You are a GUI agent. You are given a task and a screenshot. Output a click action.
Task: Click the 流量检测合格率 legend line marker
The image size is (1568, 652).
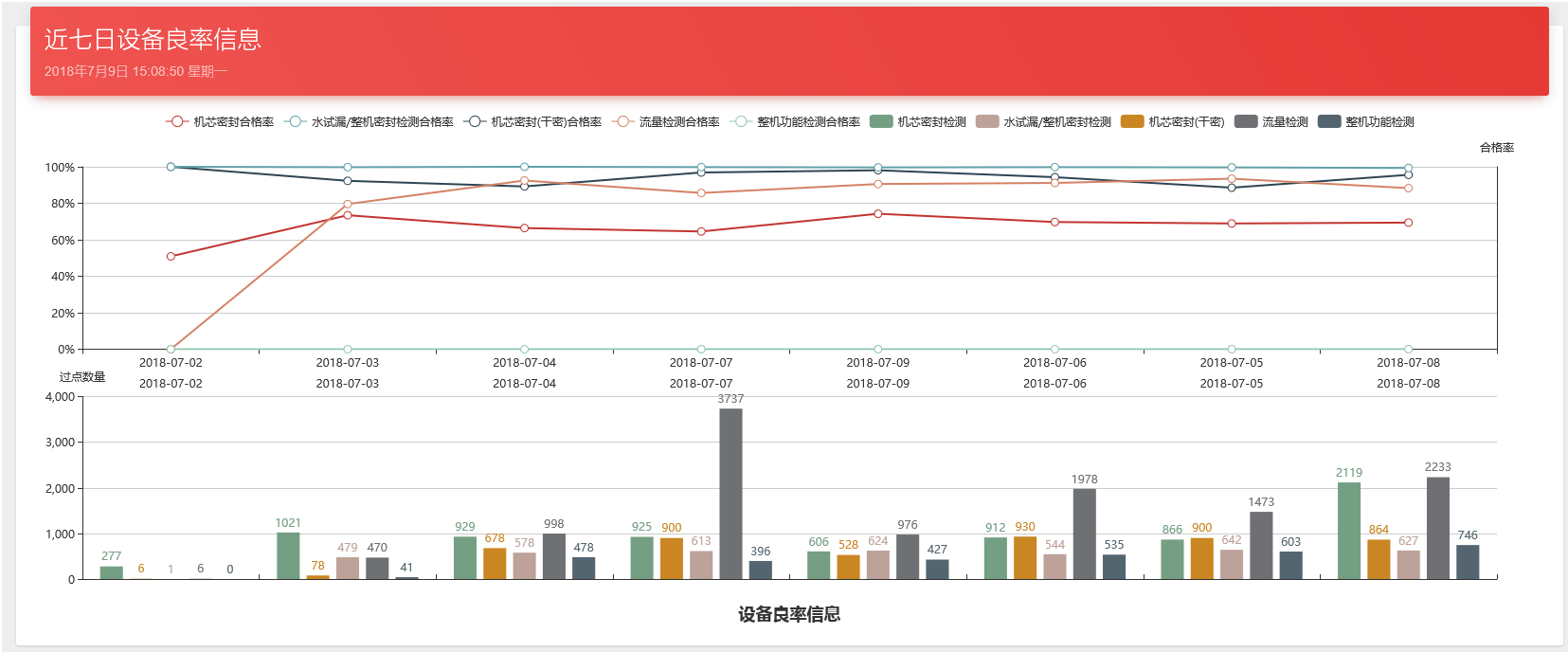tap(622, 121)
